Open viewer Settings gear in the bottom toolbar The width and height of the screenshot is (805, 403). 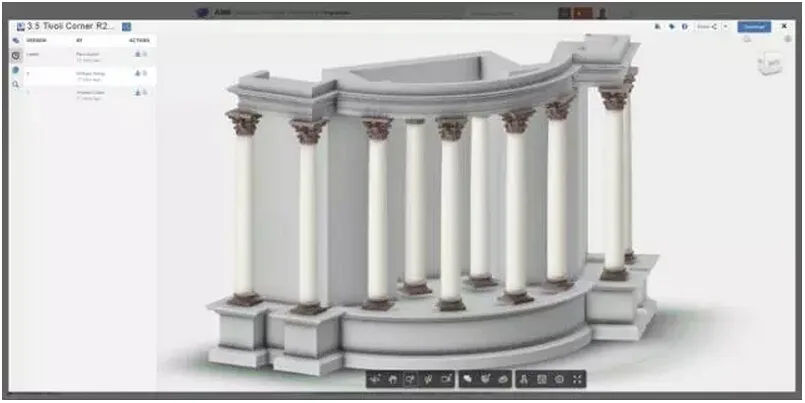click(x=559, y=379)
